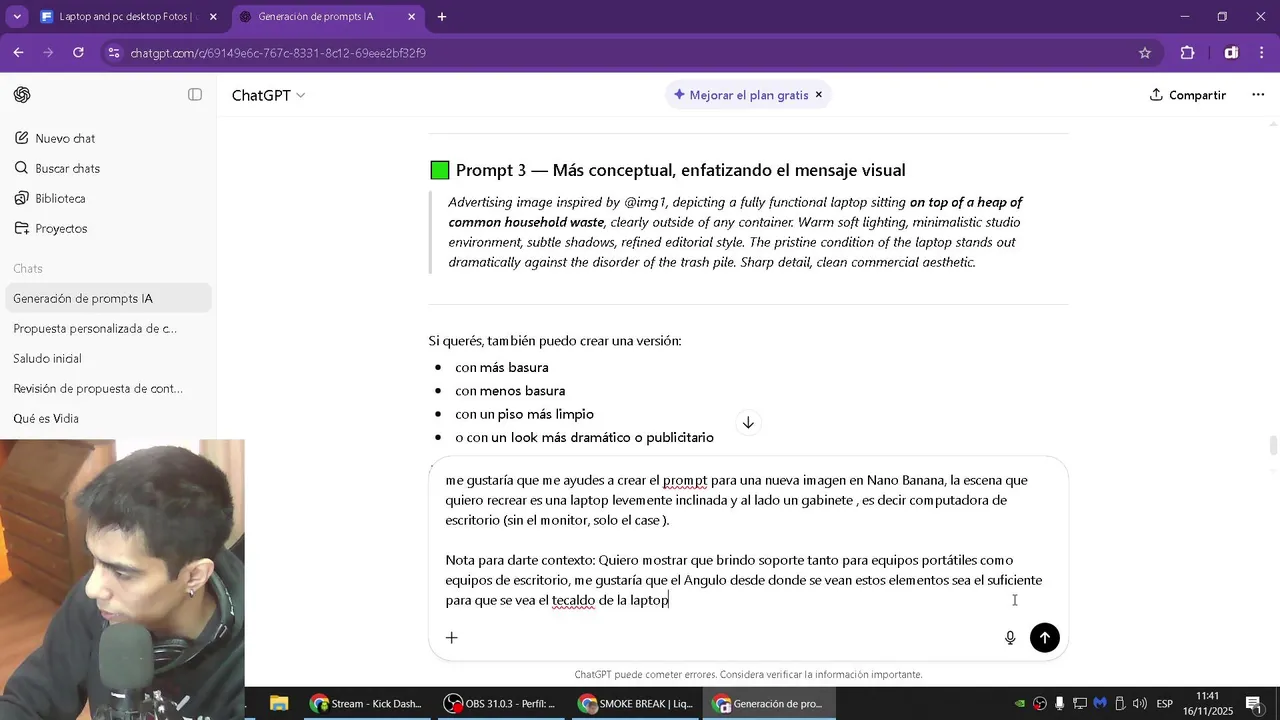Dismiss the Mejorar el plan gratis banner
This screenshot has height=720, width=1280.
coord(818,95)
